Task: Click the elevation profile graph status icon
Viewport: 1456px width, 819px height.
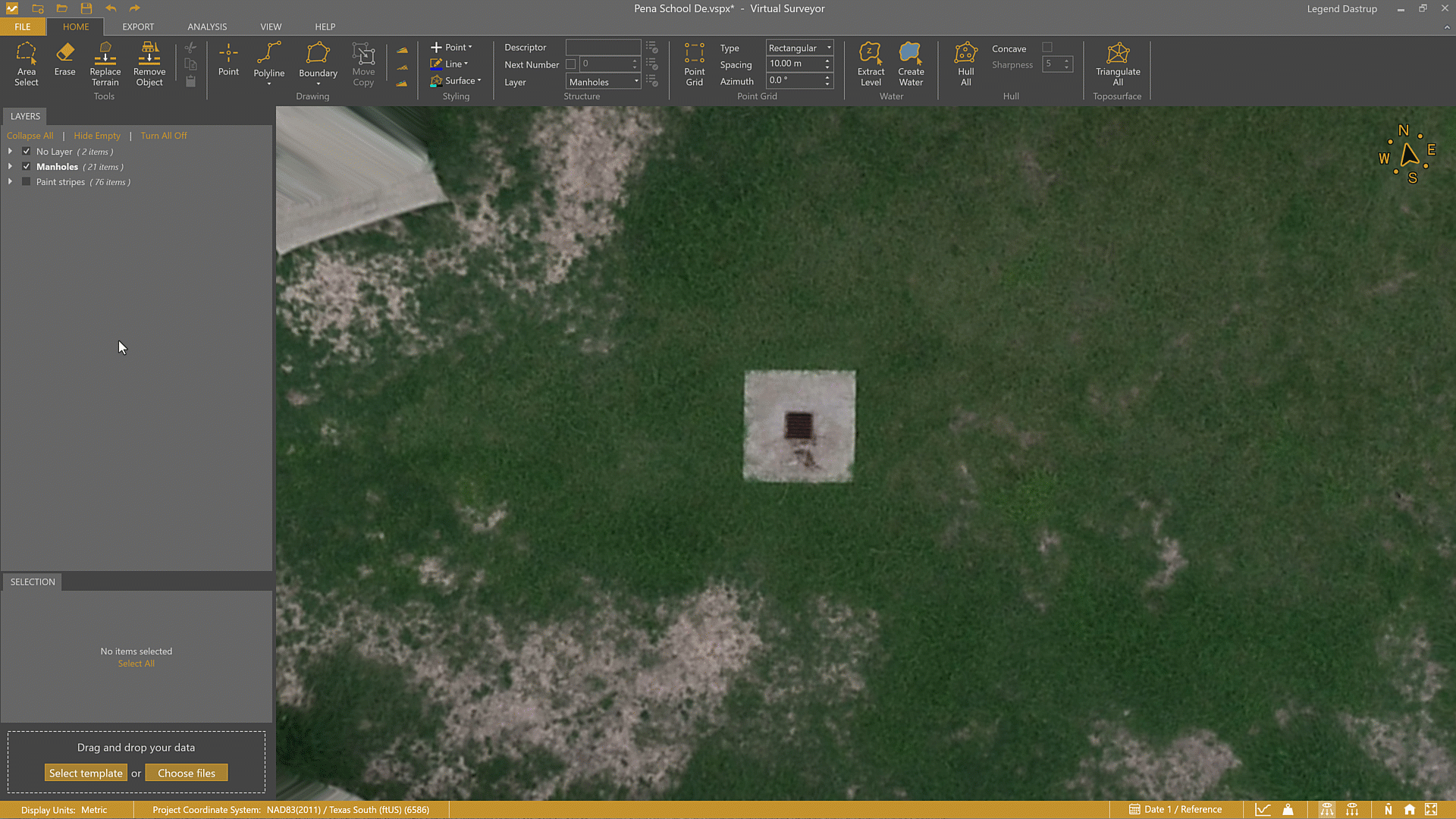Action: pyautogui.click(x=1263, y=809)
